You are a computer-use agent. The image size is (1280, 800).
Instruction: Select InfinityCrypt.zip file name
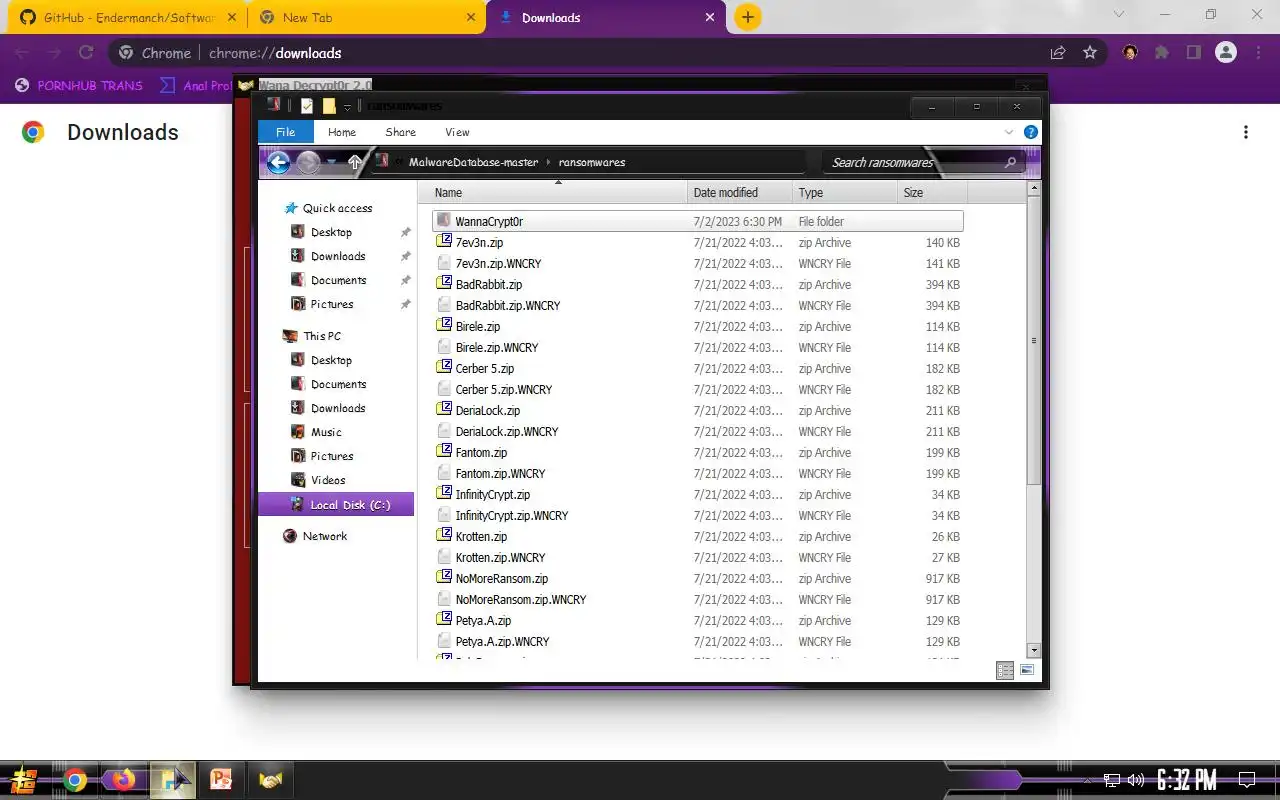coord(493,495)
